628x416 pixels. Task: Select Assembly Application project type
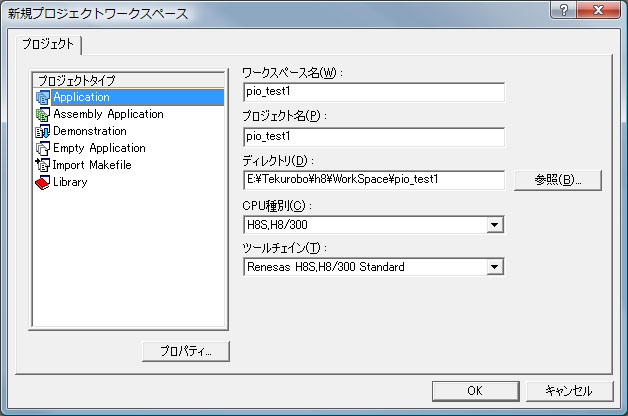tap(108, 115)
